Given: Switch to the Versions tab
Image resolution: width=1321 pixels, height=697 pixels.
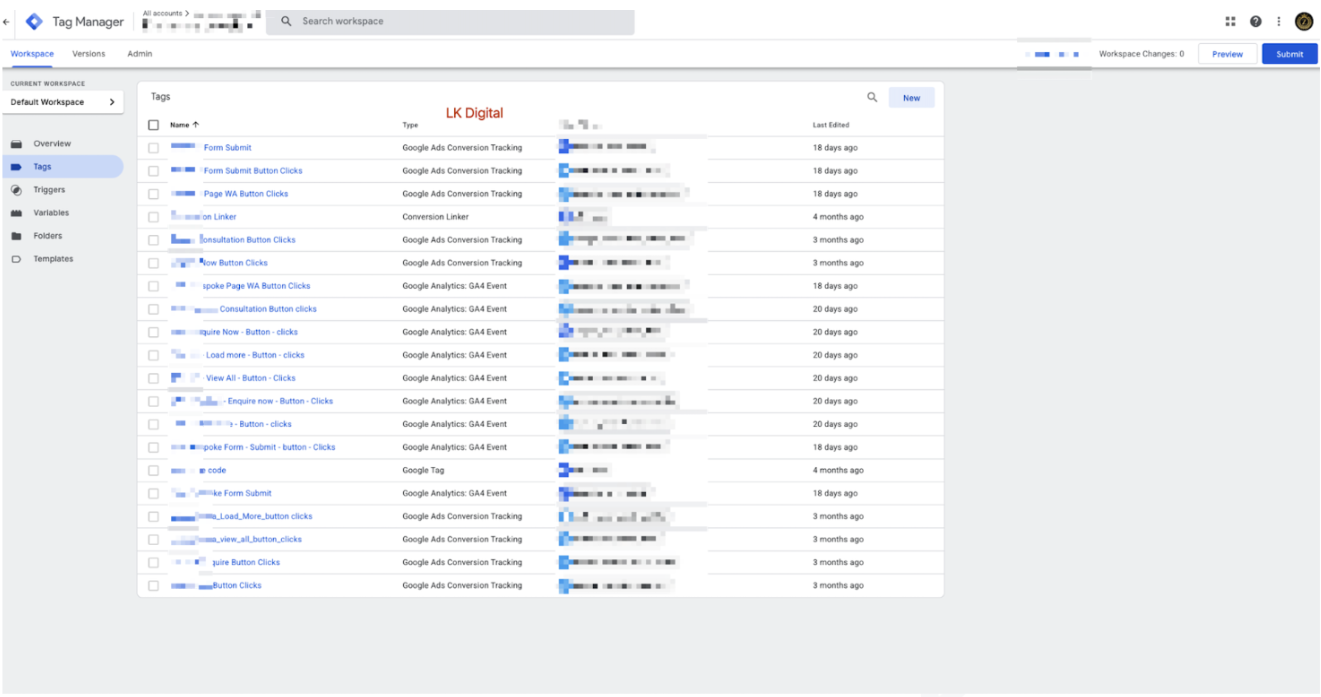Looking at the screenshot, I should [89, 54].
